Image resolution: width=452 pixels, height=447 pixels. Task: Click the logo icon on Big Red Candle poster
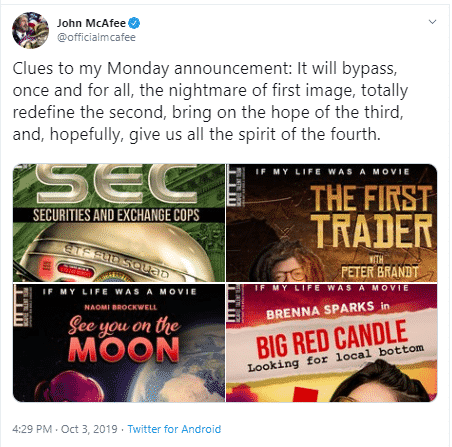coord(236,304)
